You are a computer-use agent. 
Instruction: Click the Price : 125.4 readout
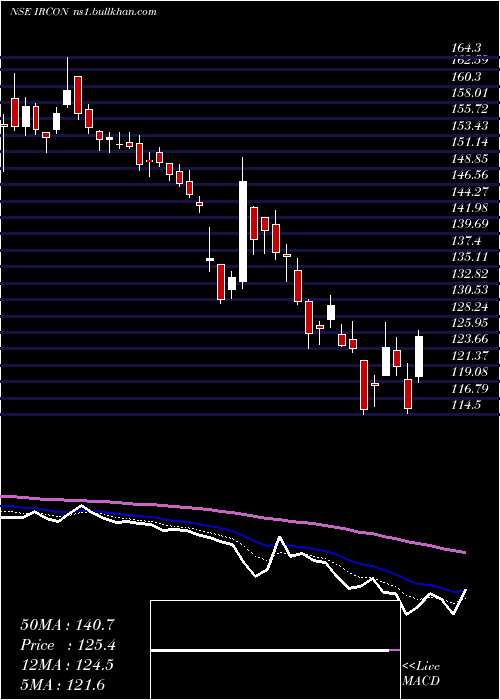(68, 645)
